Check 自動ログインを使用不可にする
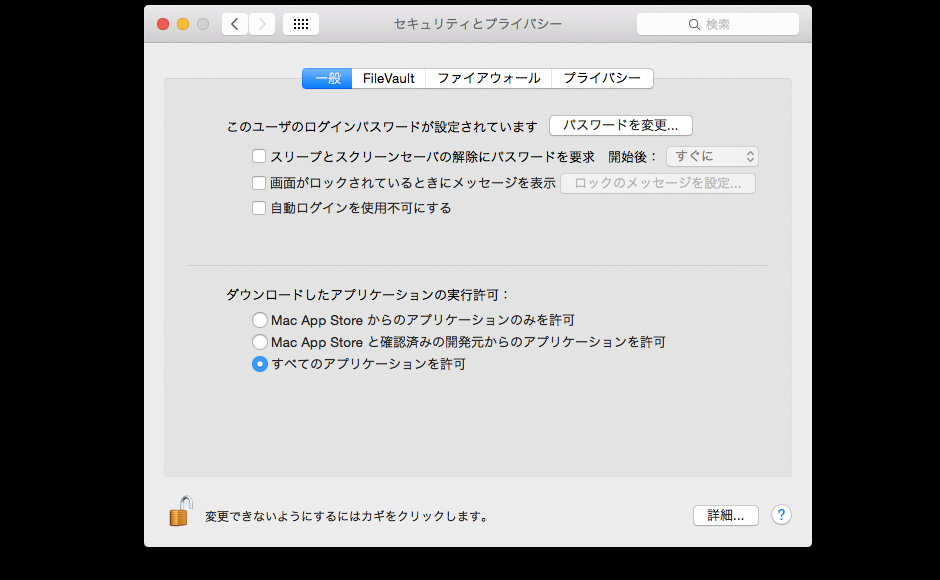Screen dimensions: 940x580 tap(259, 208)
